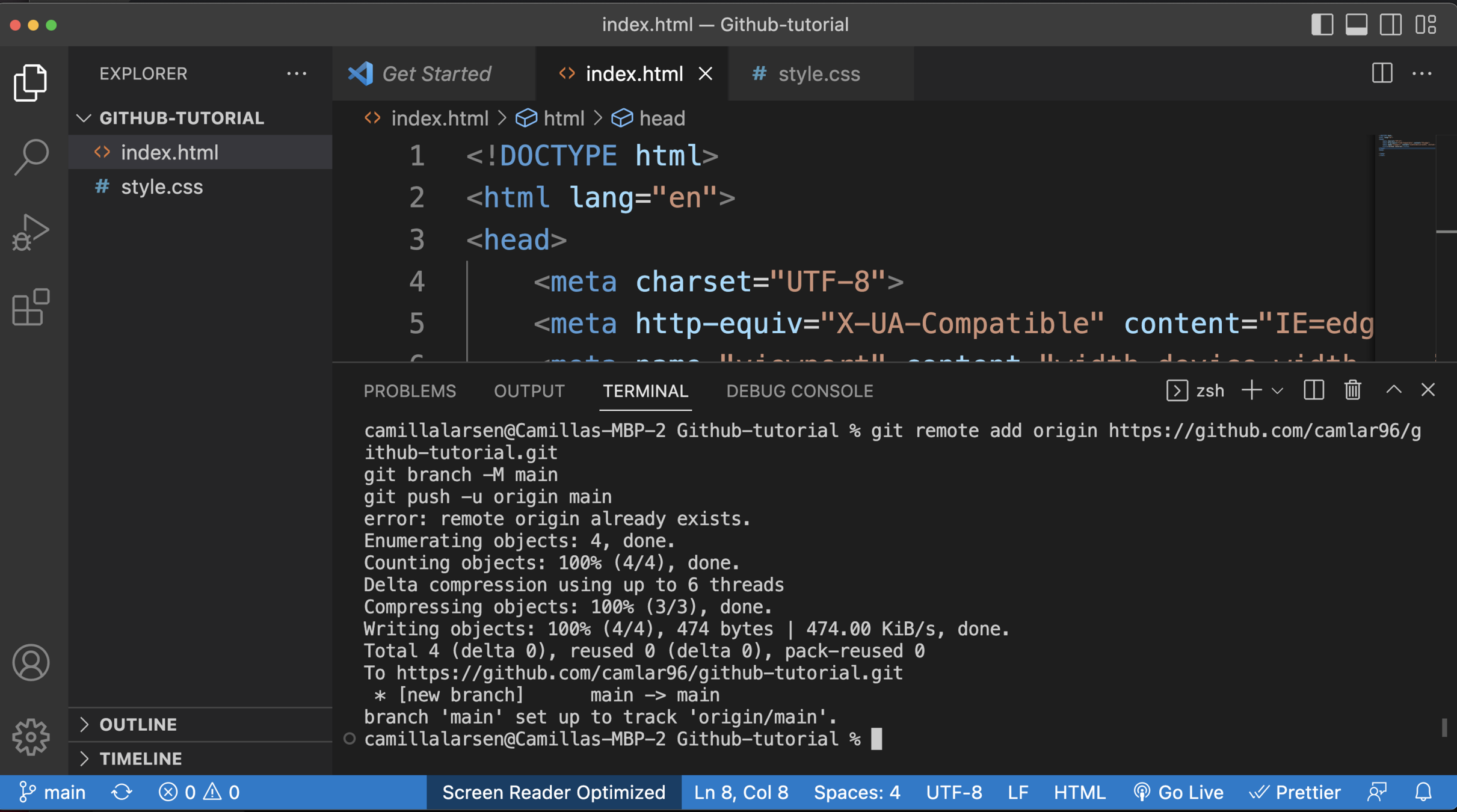
Task: Click Go Live in the status bar
Action: [1178, 792]
